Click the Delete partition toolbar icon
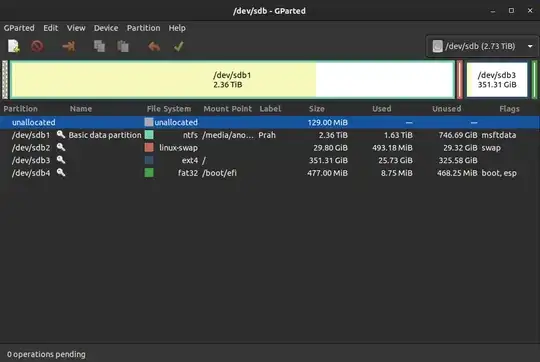 (x=37, y=46)
